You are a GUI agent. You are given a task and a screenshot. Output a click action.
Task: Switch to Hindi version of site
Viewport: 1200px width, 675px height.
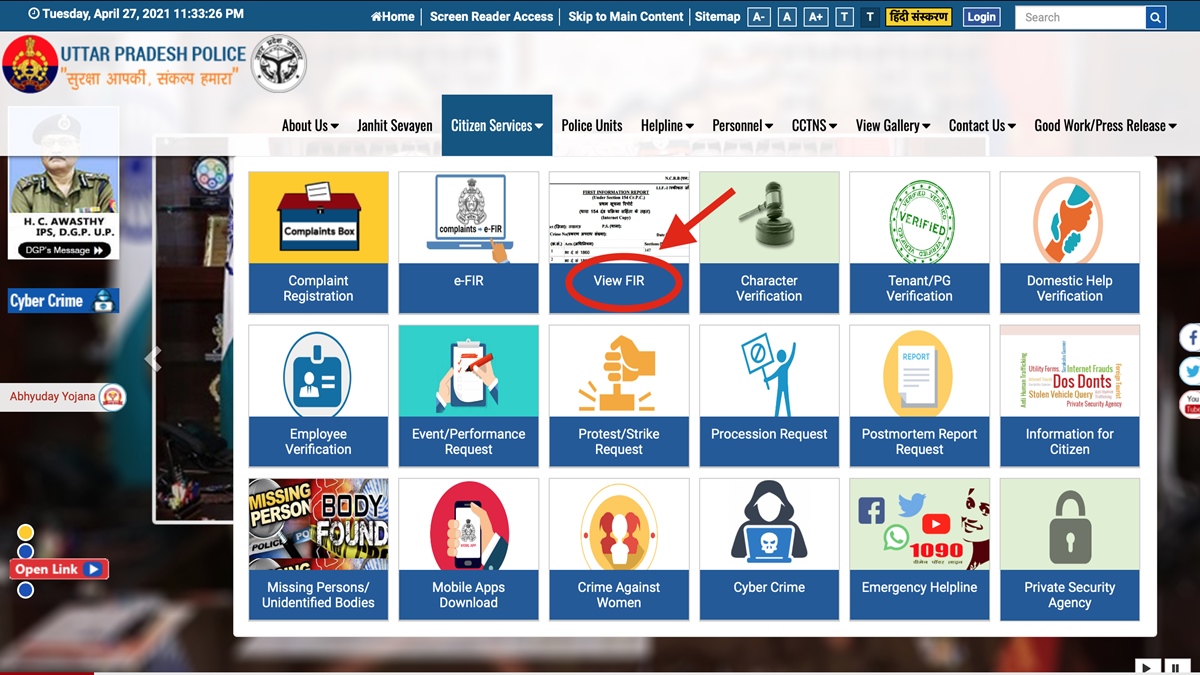[919, 17]
